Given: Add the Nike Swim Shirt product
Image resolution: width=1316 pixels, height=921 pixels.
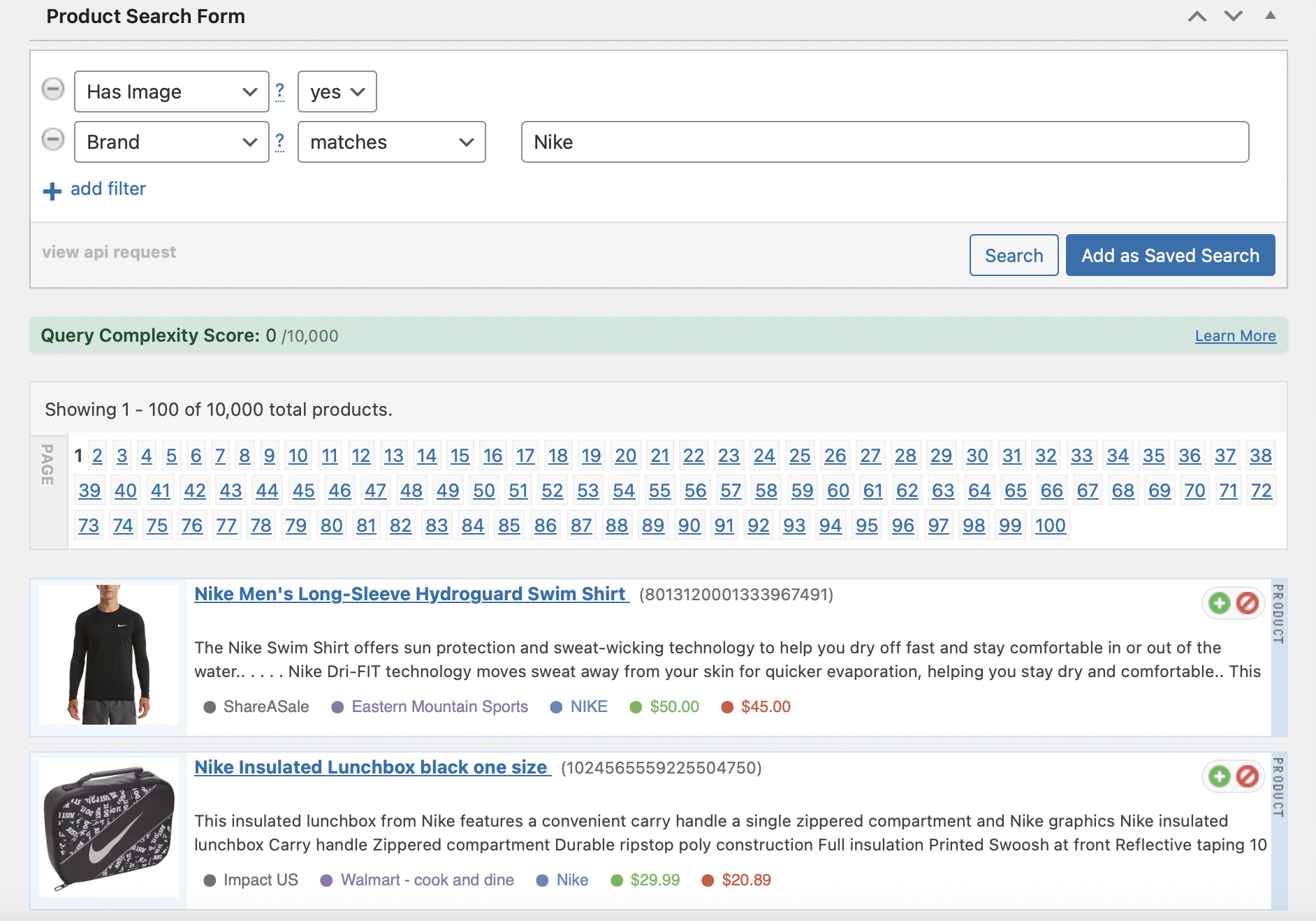Looking at the screenshot, I should click(1220, 603).
